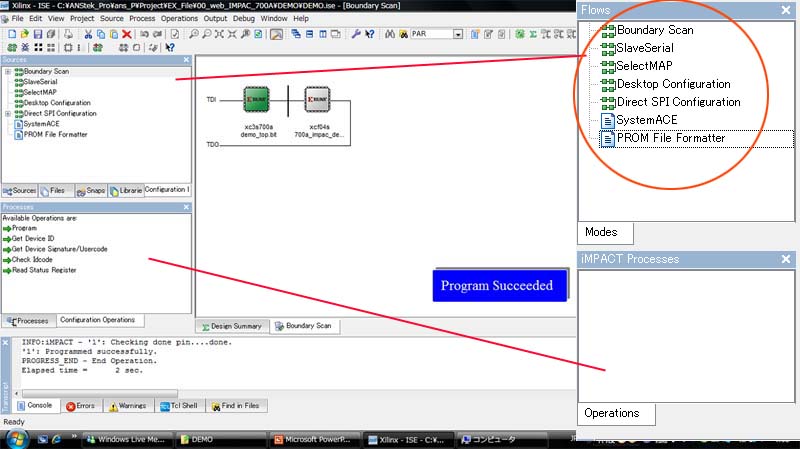Image resolution: width=800 pixels, height=449 pixels.
Task: Open the Output menu
Action: [x=215, y=18]
